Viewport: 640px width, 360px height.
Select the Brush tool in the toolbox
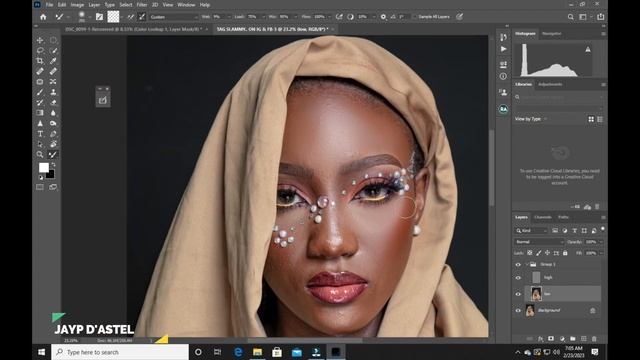tap(40, 92)
